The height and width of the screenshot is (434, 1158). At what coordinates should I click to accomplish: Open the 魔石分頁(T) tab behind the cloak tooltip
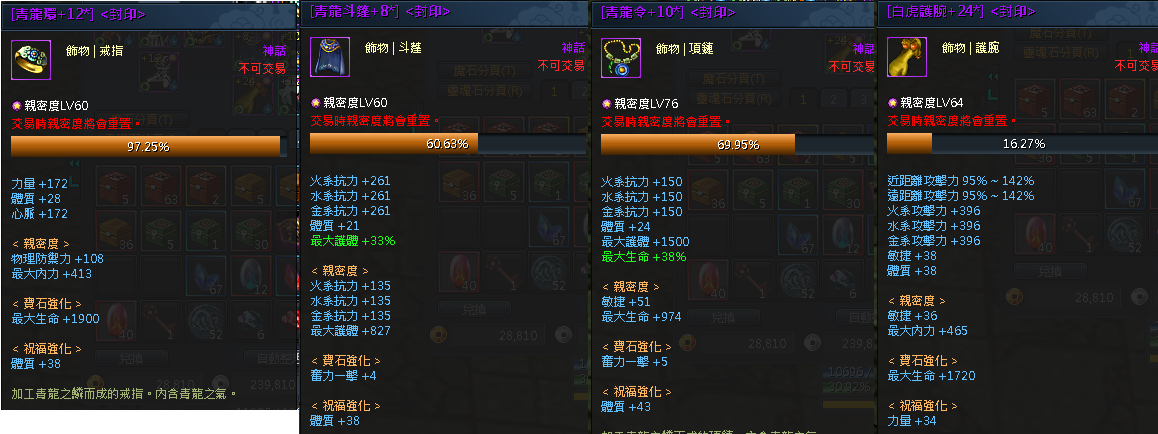pyautogui.click(x=484, y=71)
